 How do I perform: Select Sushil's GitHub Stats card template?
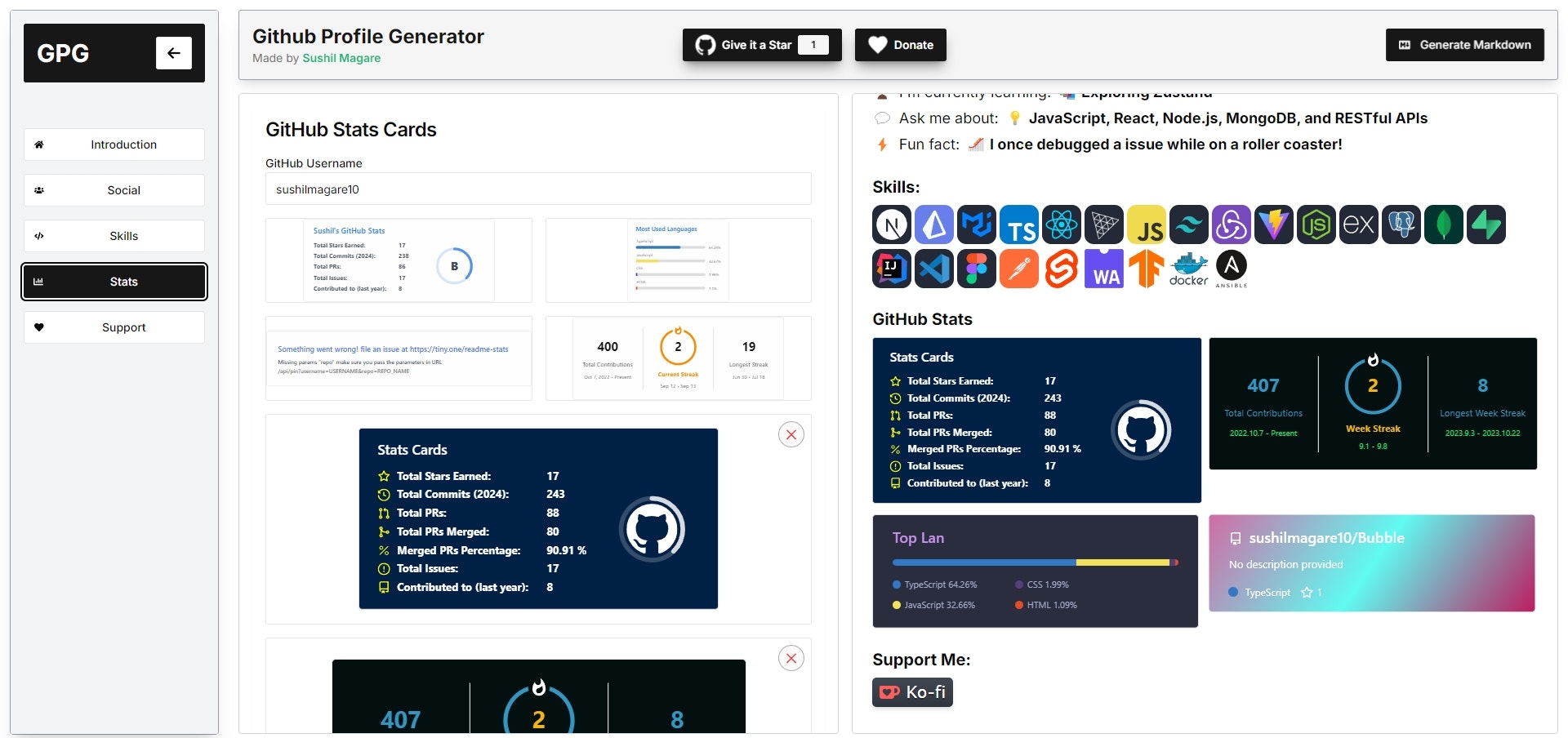point(399,260)
